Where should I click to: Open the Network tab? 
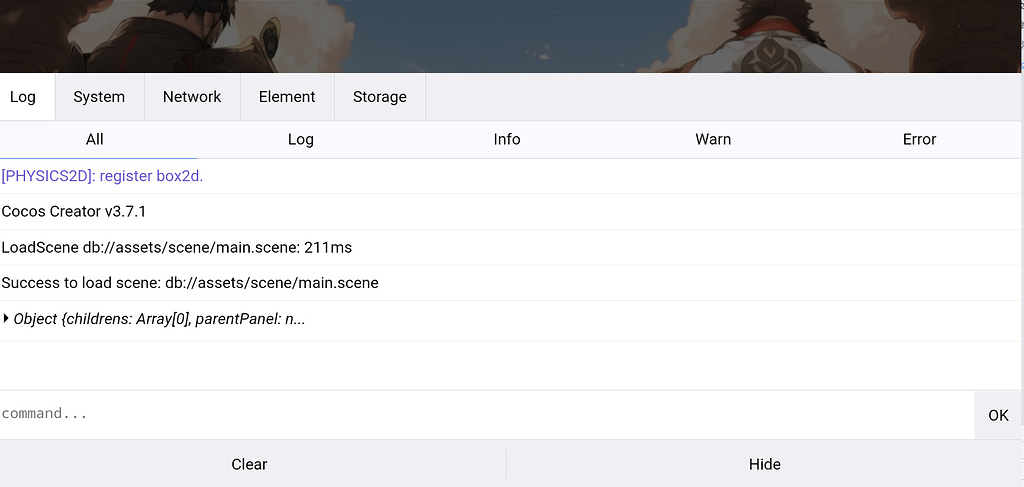(192, 97)
